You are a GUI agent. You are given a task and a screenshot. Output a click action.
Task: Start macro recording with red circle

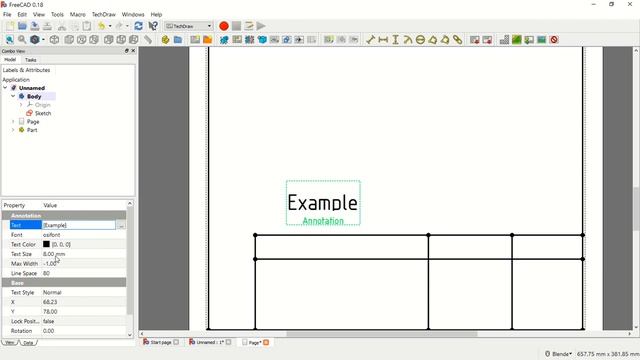224,26
